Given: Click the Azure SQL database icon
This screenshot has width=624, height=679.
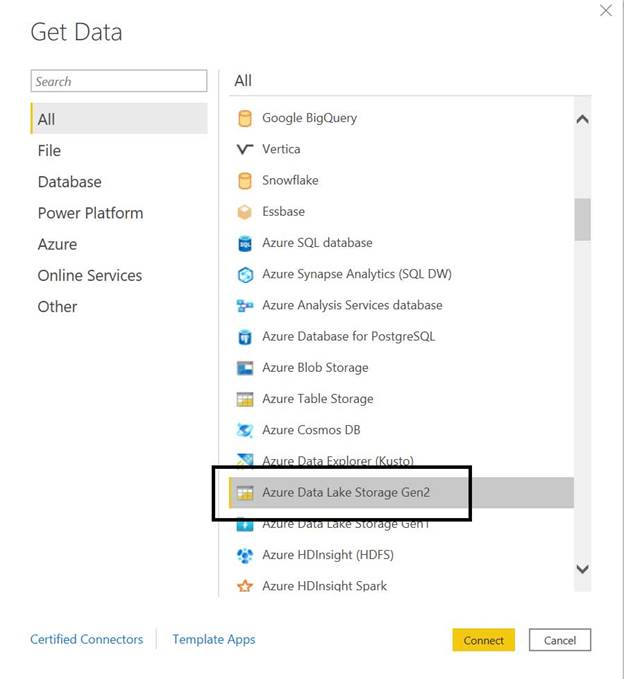Looking at the screenshot, I should pyautogui.click(x=245, y=243).
